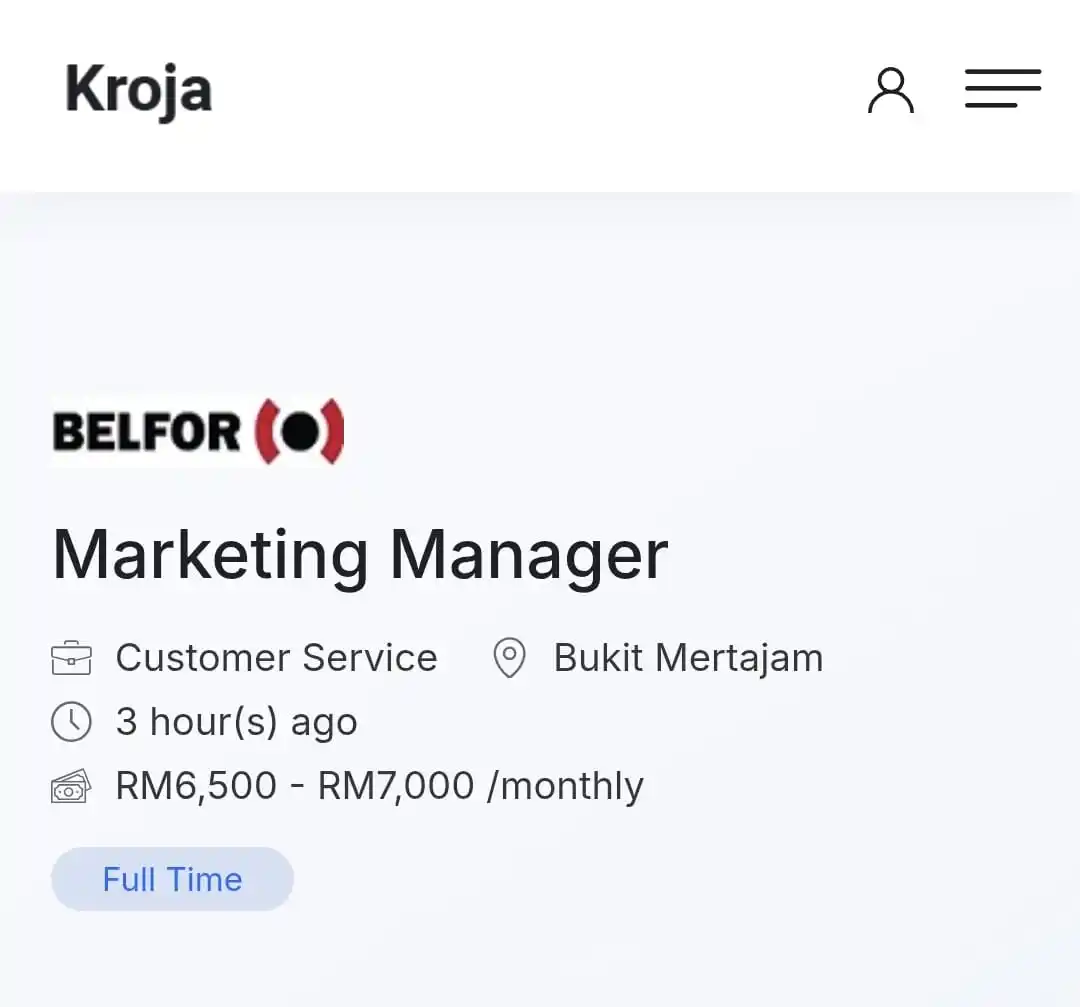Click the 3 hour(s) ago timestamp
1080x1007 pixels.
236,722
